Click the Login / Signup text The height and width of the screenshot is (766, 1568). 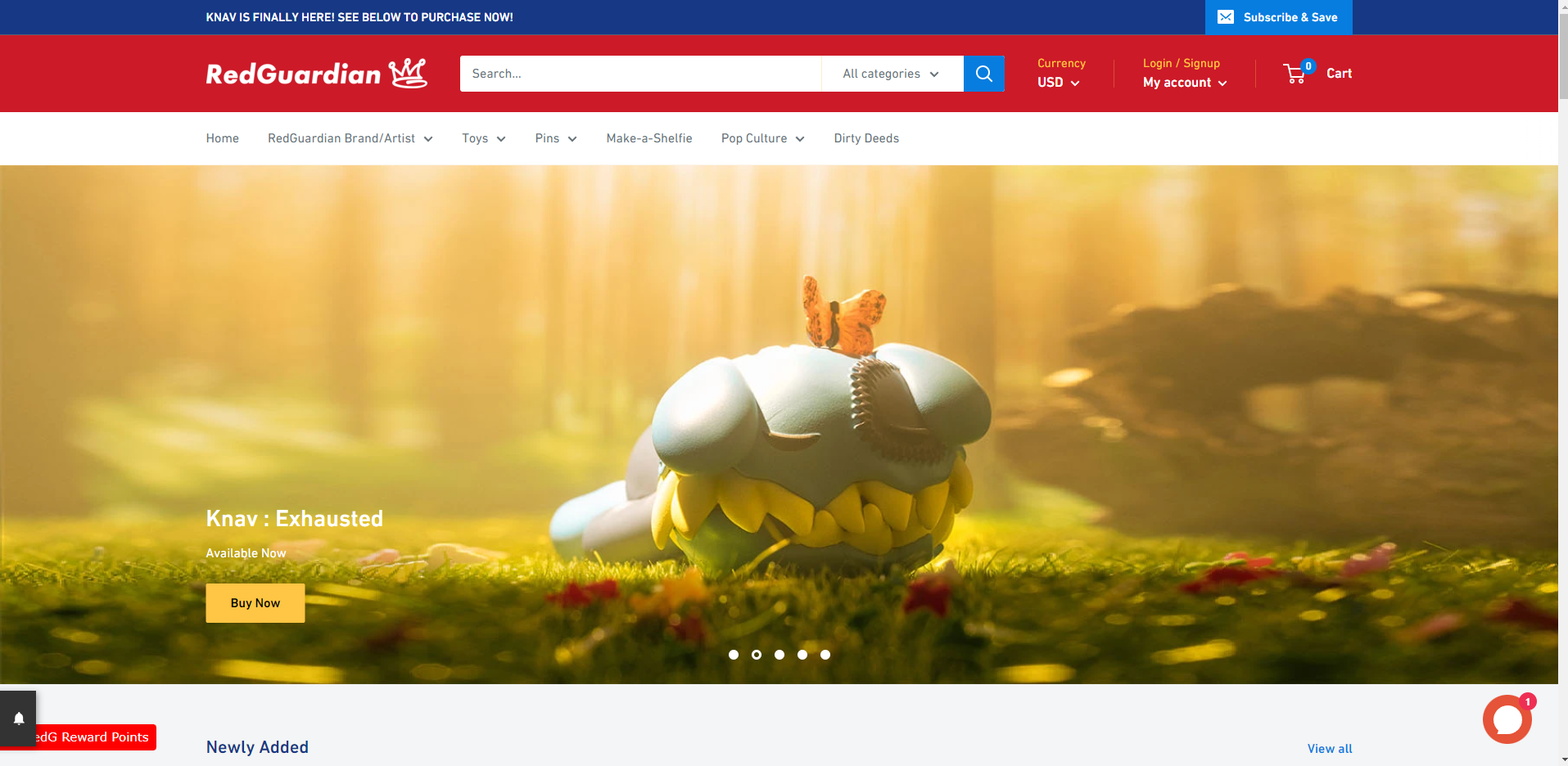click(1182, 64)
